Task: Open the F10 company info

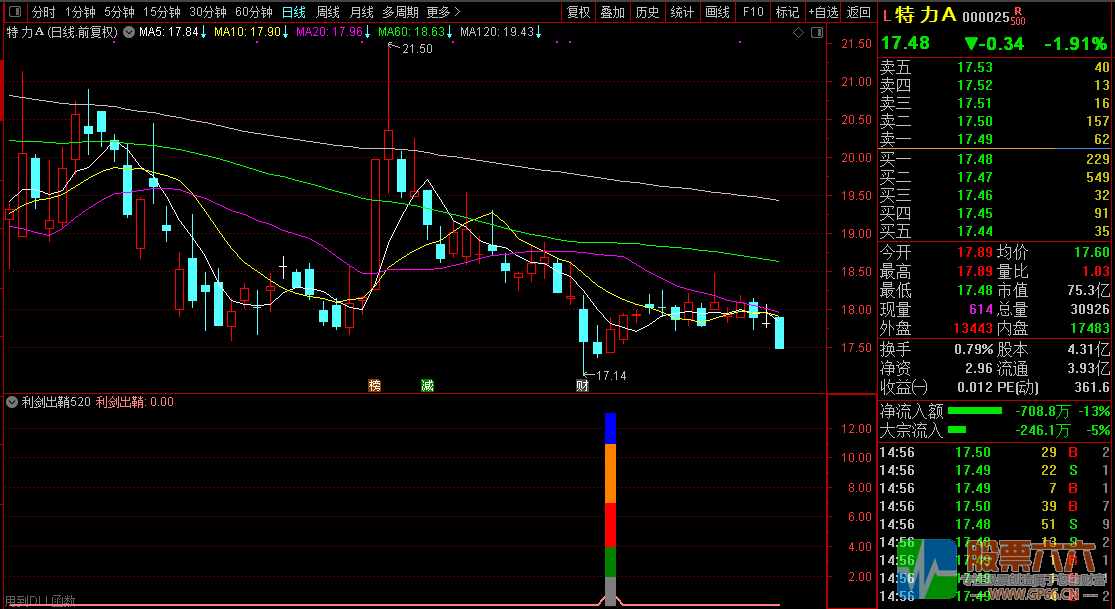Action: pos(753,12)
